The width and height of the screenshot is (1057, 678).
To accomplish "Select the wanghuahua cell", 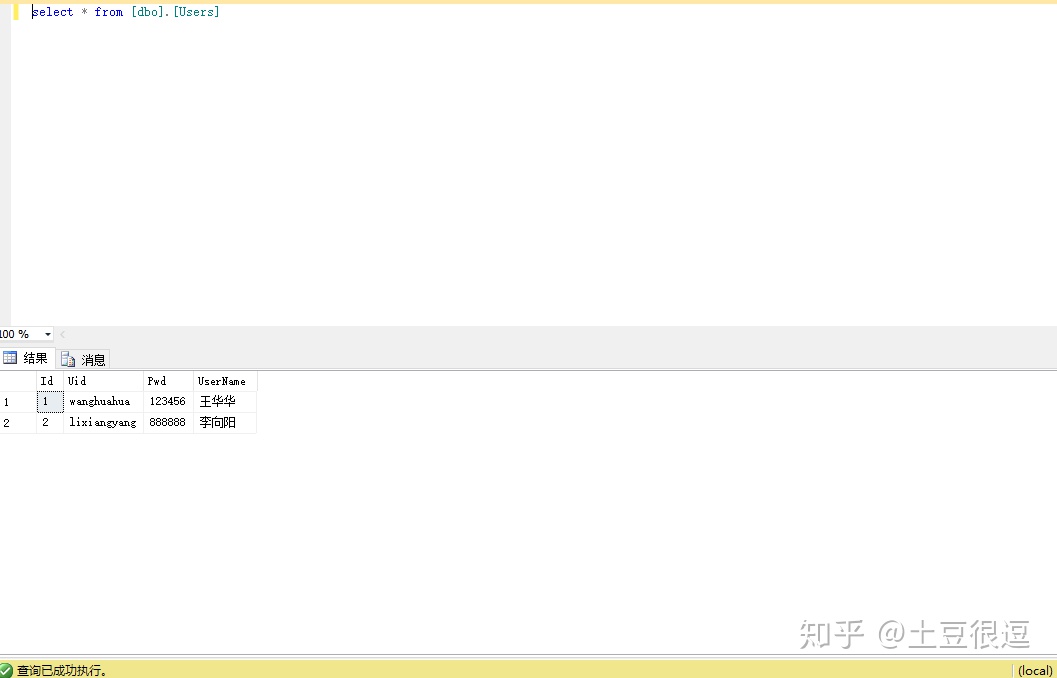I will click(x=103, y=402).
